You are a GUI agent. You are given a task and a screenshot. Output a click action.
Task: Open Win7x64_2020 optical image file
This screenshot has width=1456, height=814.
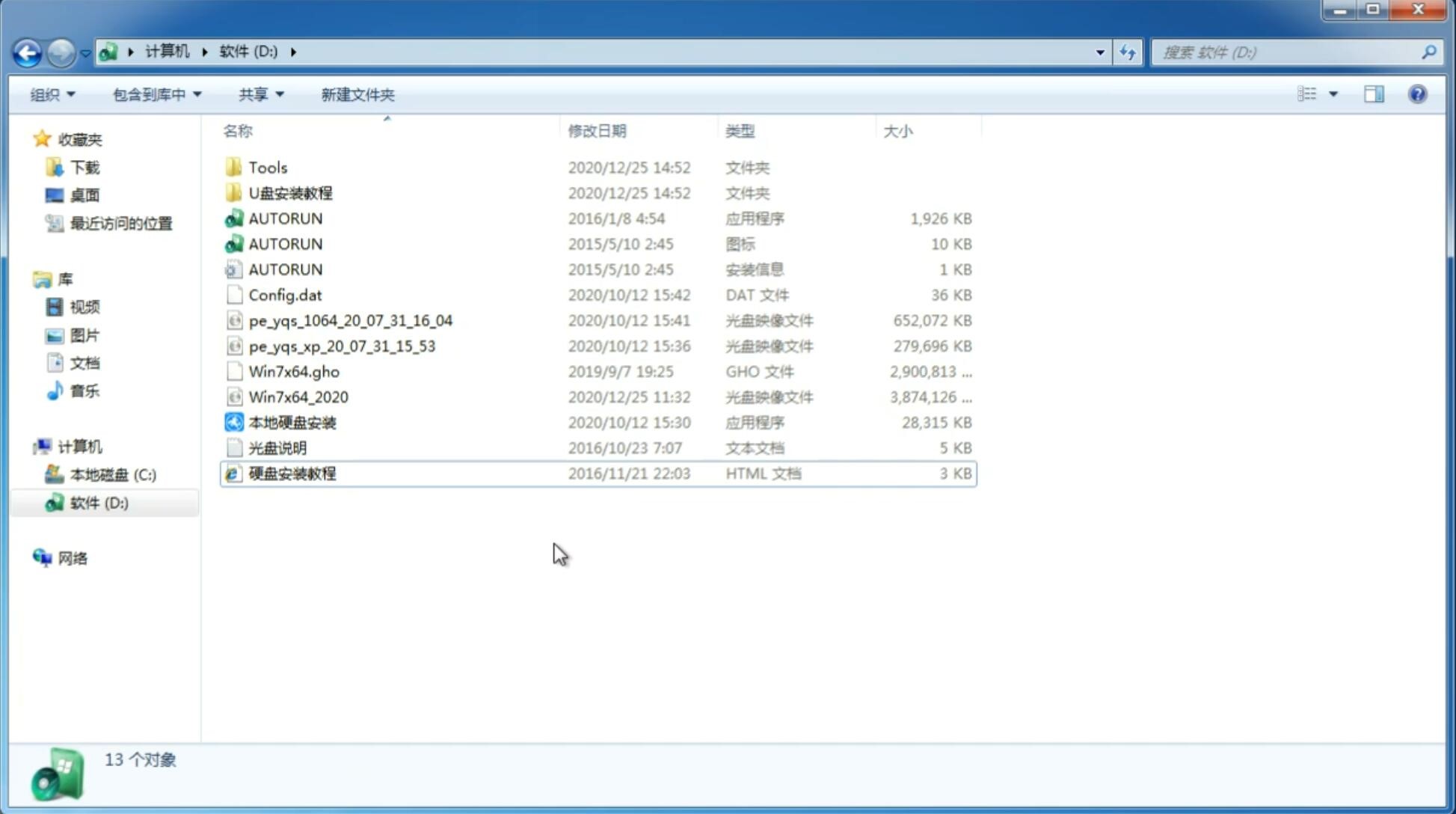tap(297, 397)
